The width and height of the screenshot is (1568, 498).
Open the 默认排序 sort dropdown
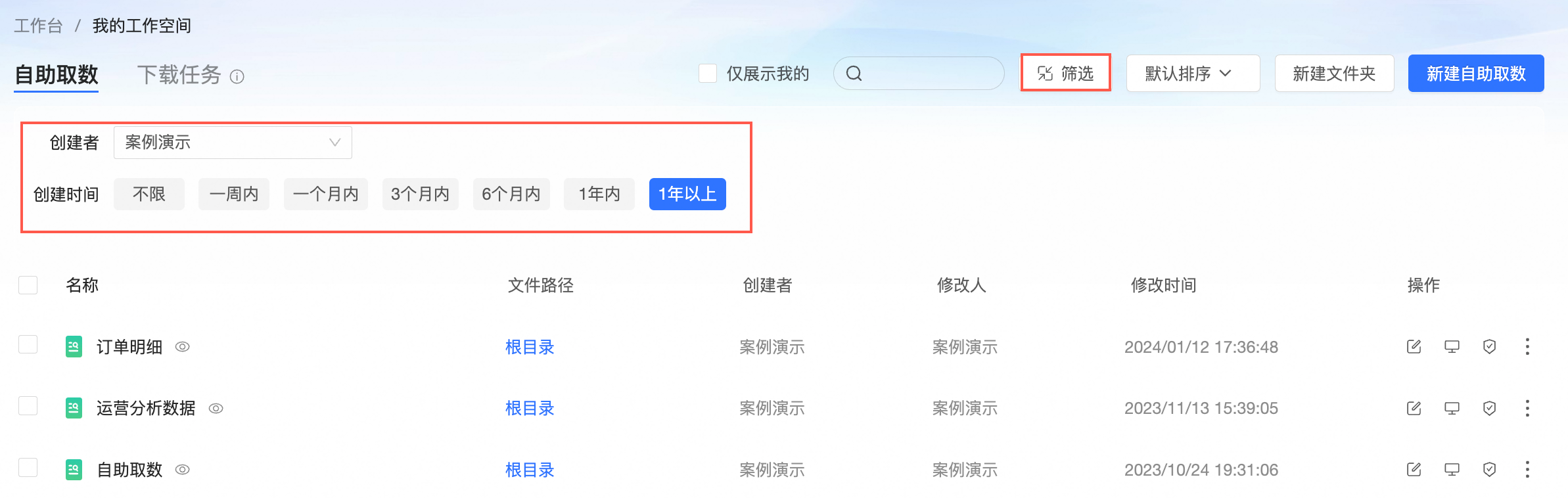coord(1193,74)
